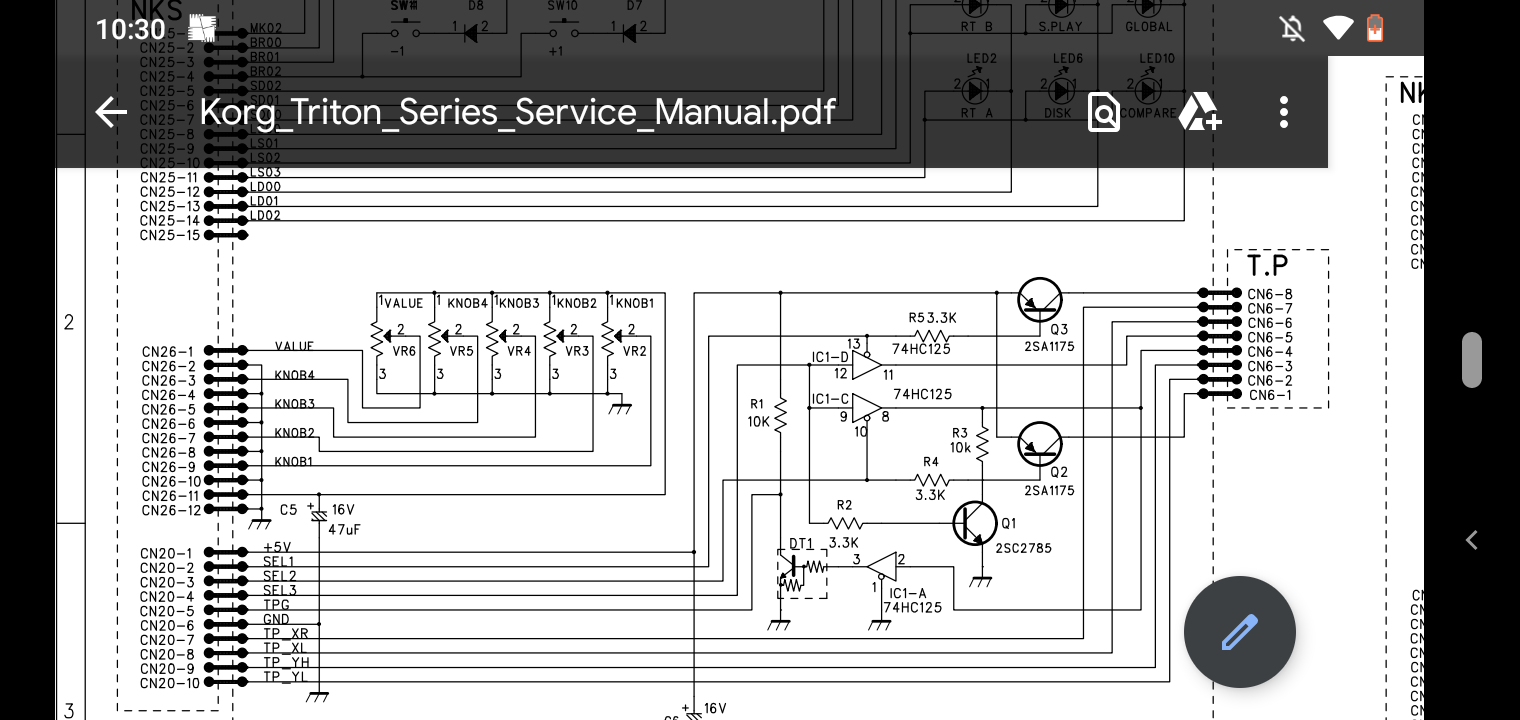Viewport: 1520px width, 720px height.
Task: Tap the left-pointing chevron on the right edge
Action: pos(1471,540)
